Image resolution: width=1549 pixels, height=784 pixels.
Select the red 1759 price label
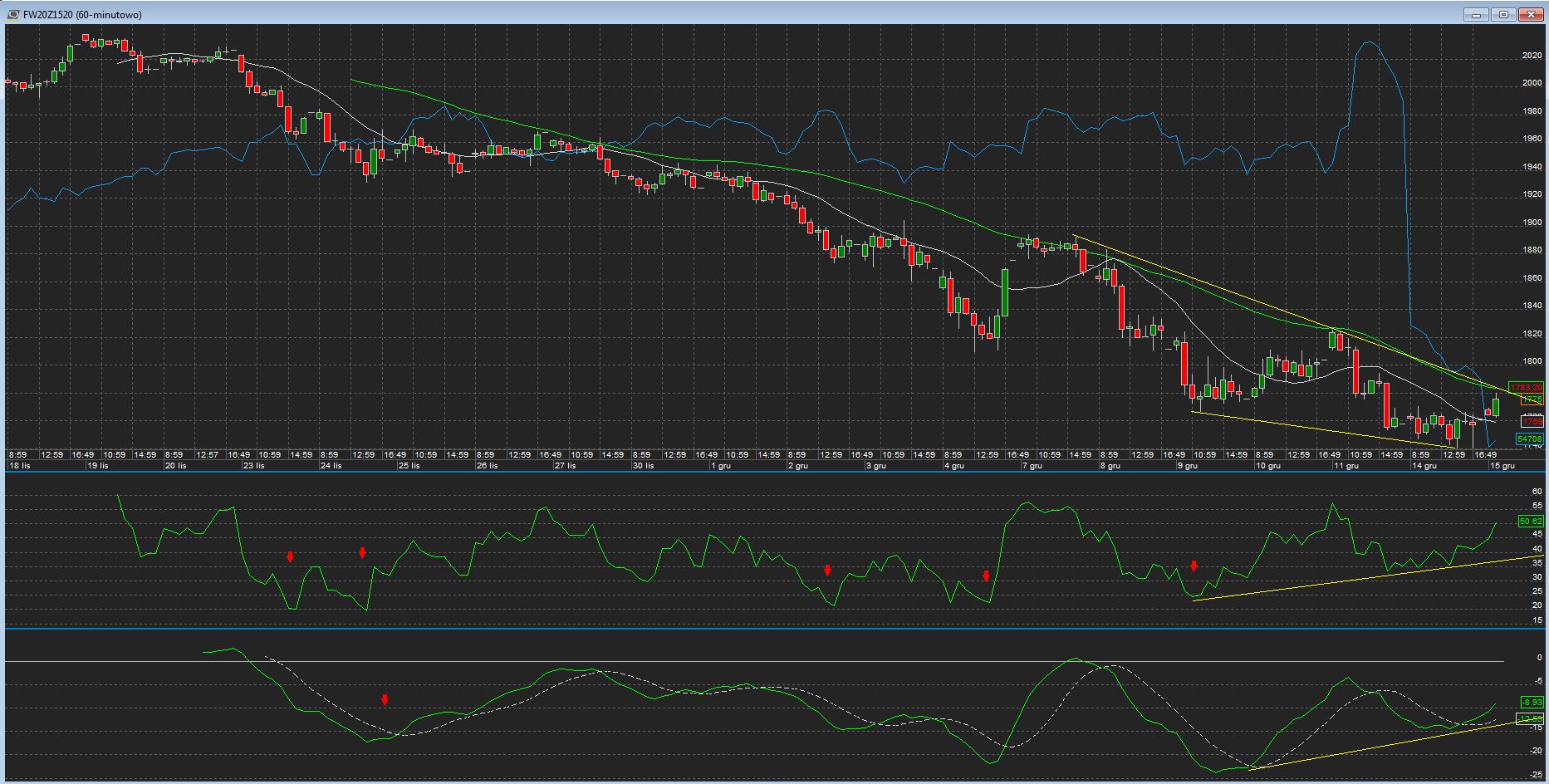coord(1532,422)
